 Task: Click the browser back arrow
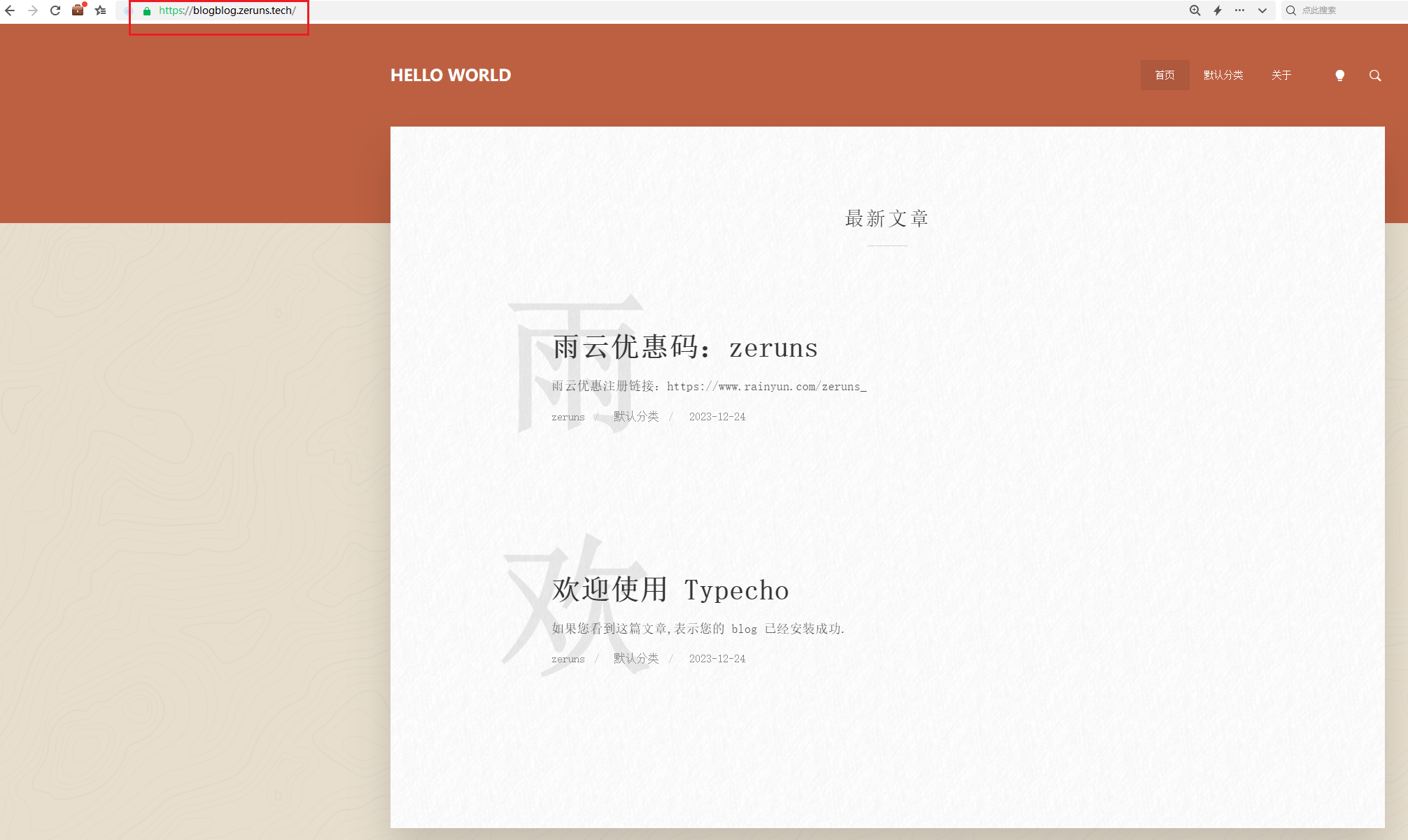10,10
